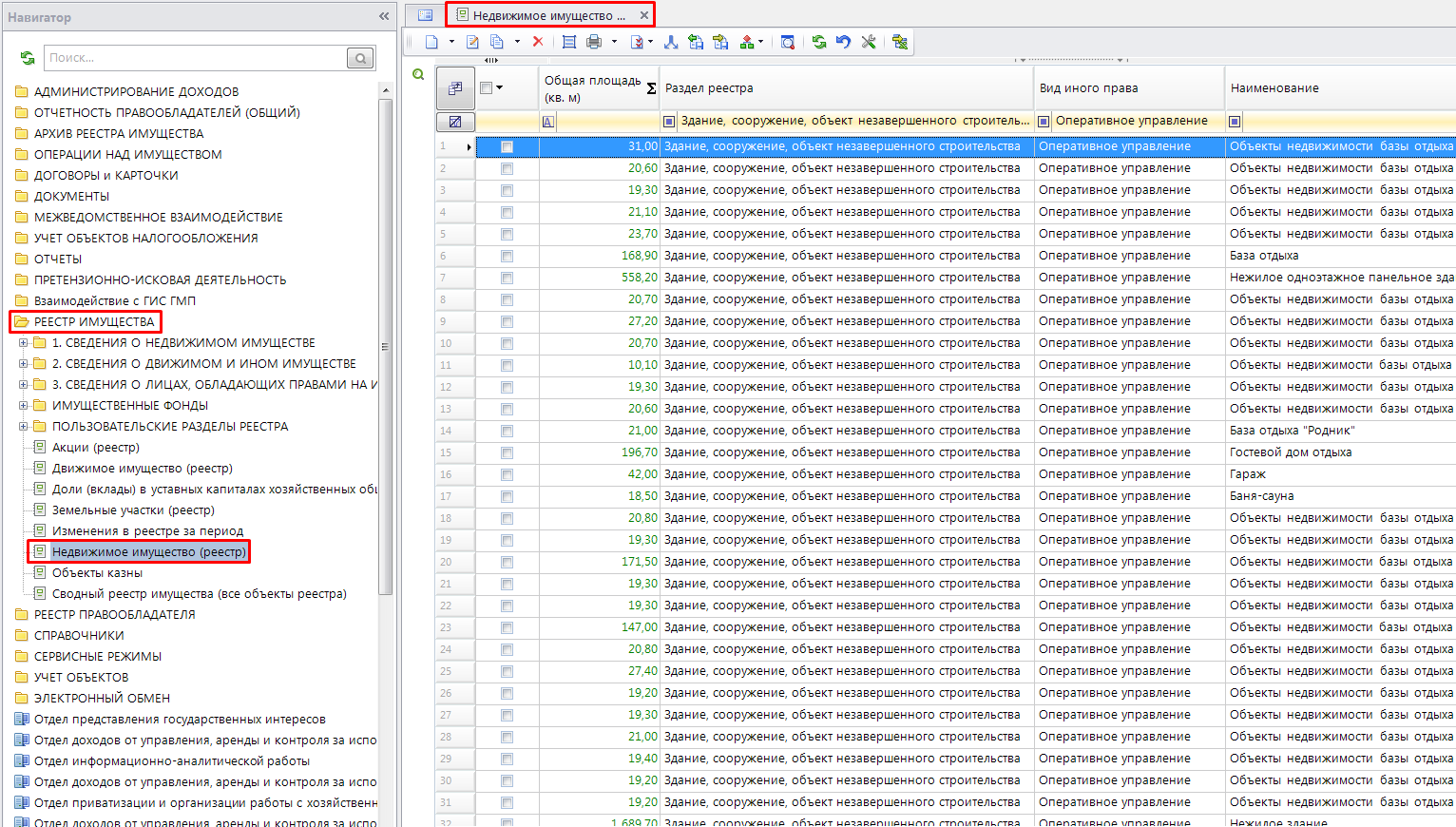The image size is (1456, 827).
Task: Open dropdown arrow next to header checkbox
Action: coord(500,87)
